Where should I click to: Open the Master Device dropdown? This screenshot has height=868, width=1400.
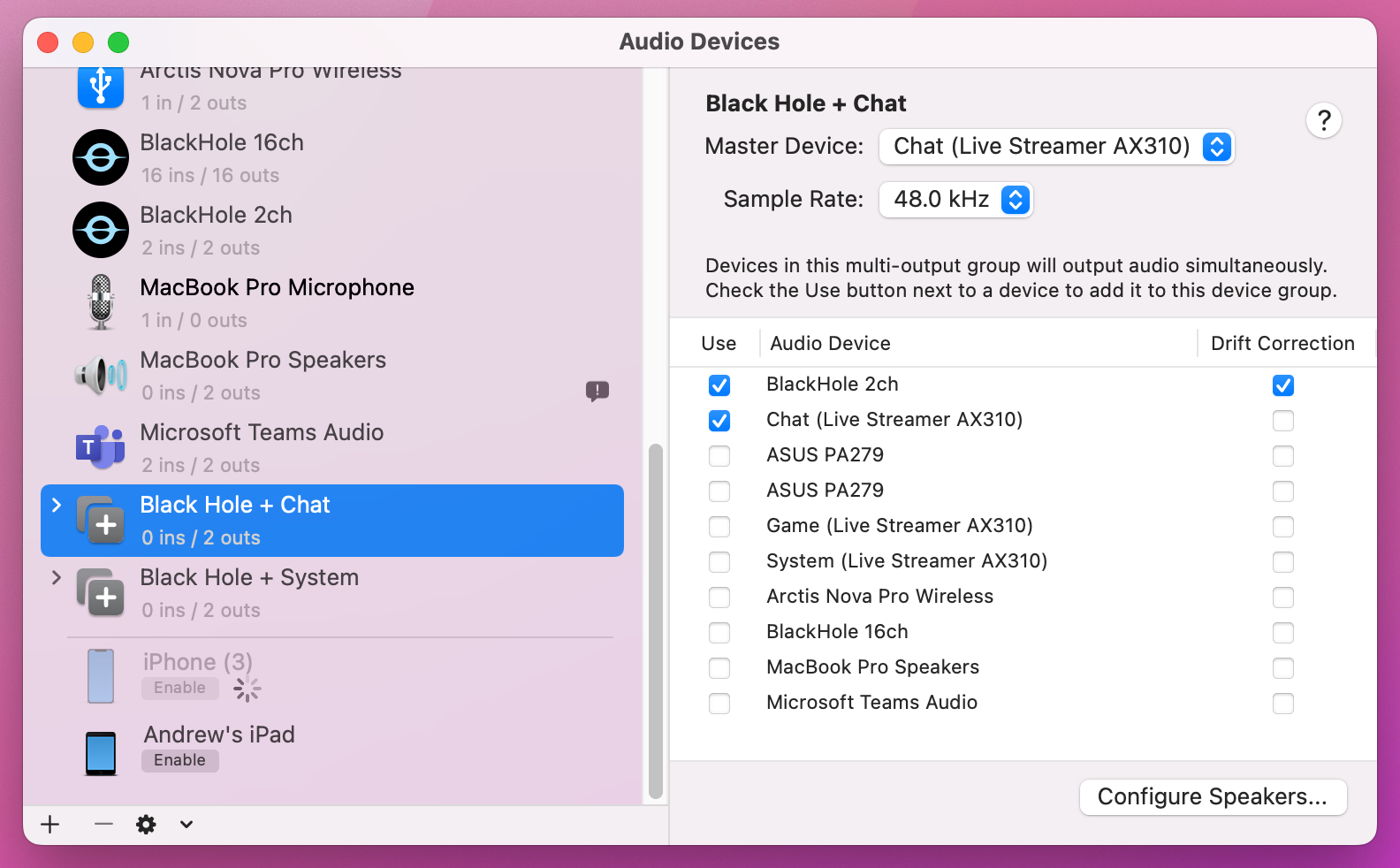pos(1056,147)
